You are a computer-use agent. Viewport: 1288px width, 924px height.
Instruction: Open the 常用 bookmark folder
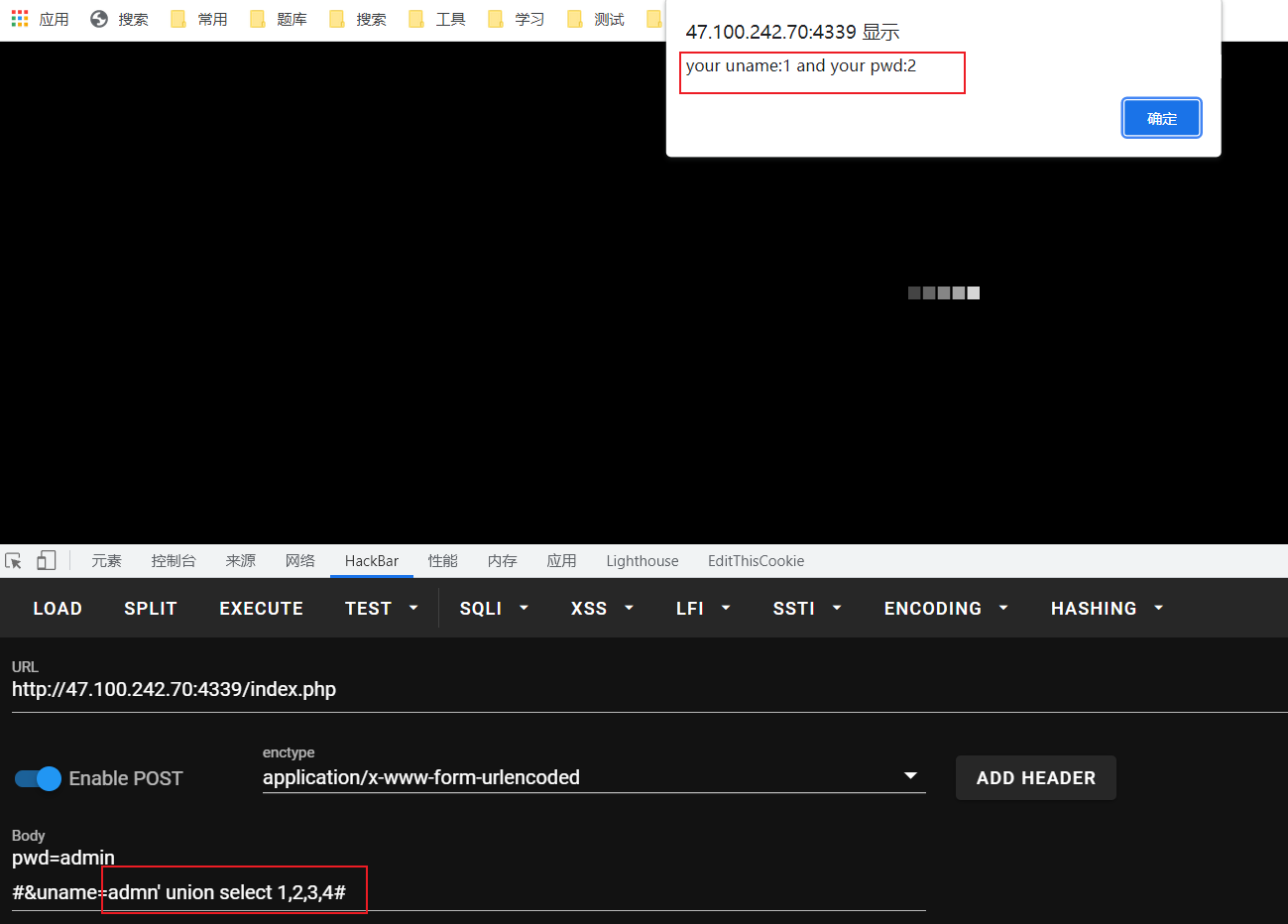[x=199, y=19]
